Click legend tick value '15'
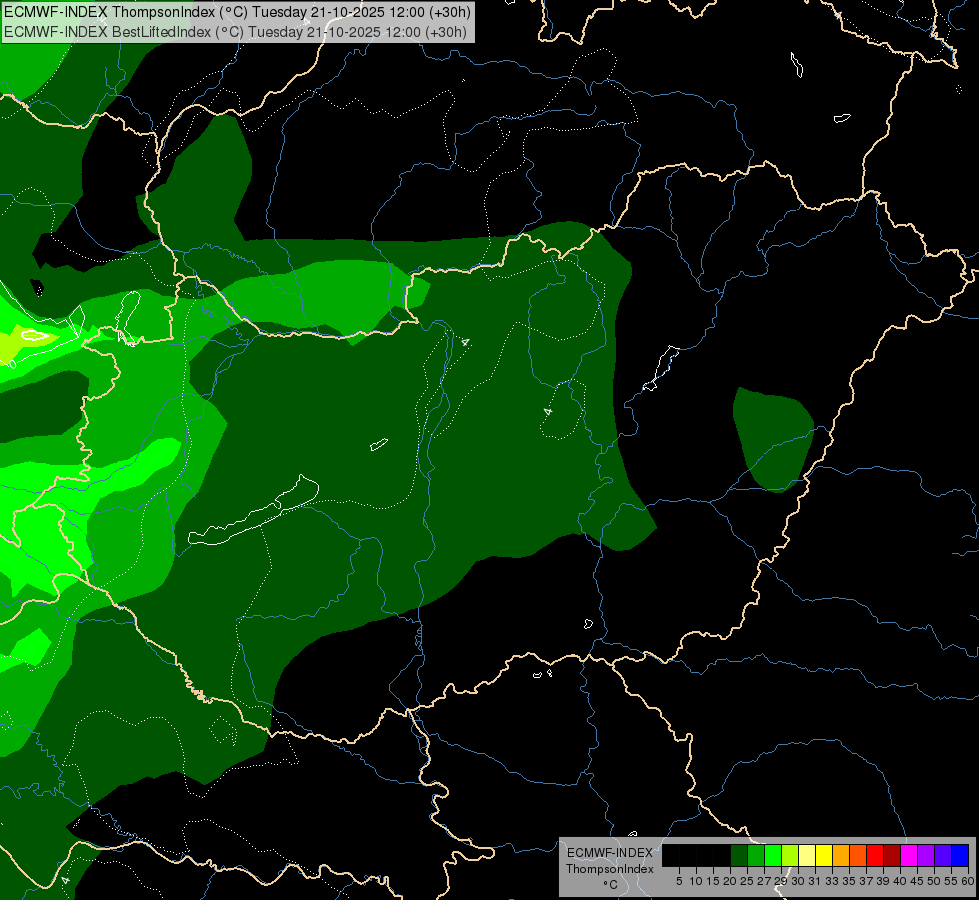 713,881
